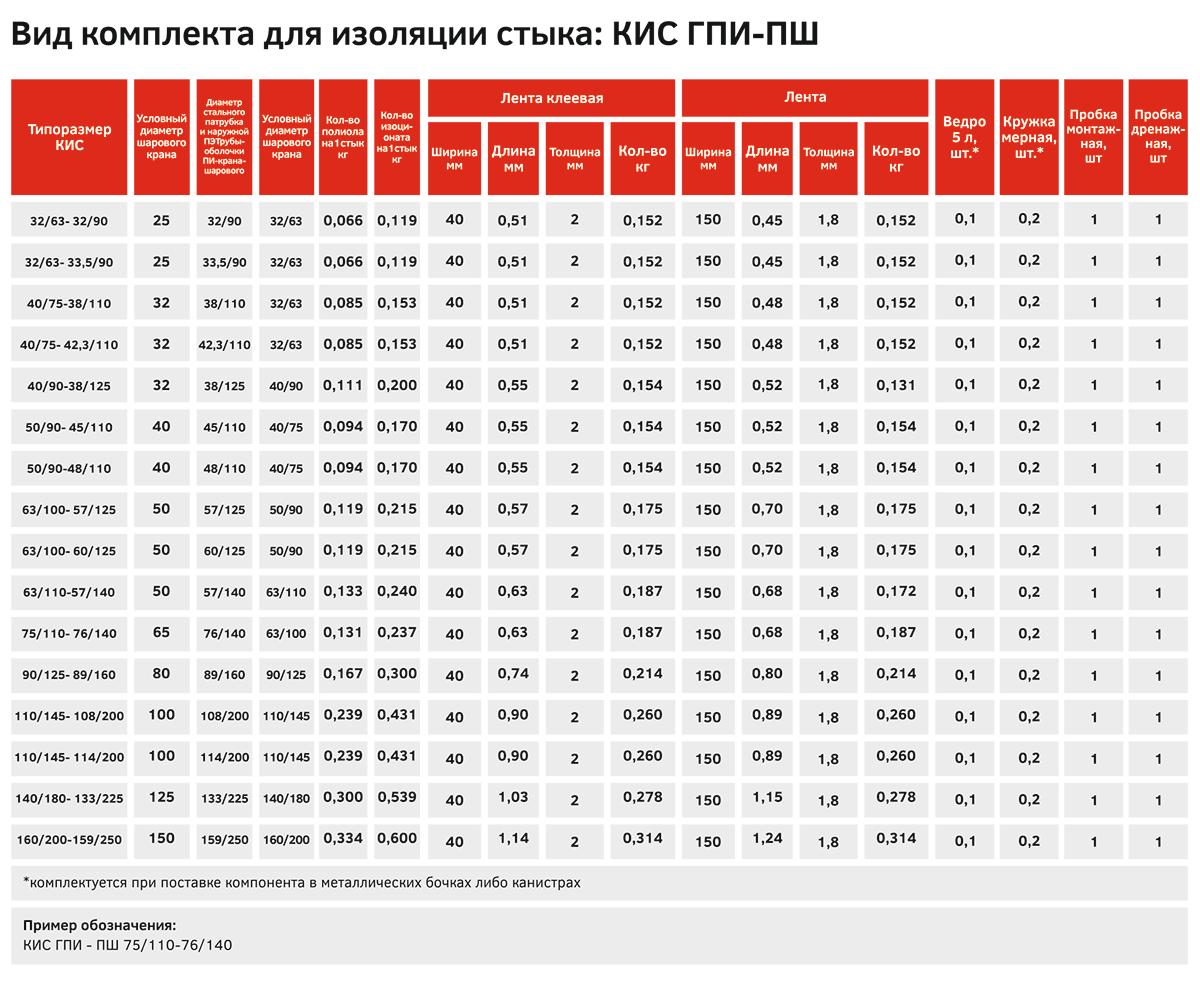Click the 'Типоразмер КИС' column header
This screenshot has height=984, width=1200.
[69, 137]
